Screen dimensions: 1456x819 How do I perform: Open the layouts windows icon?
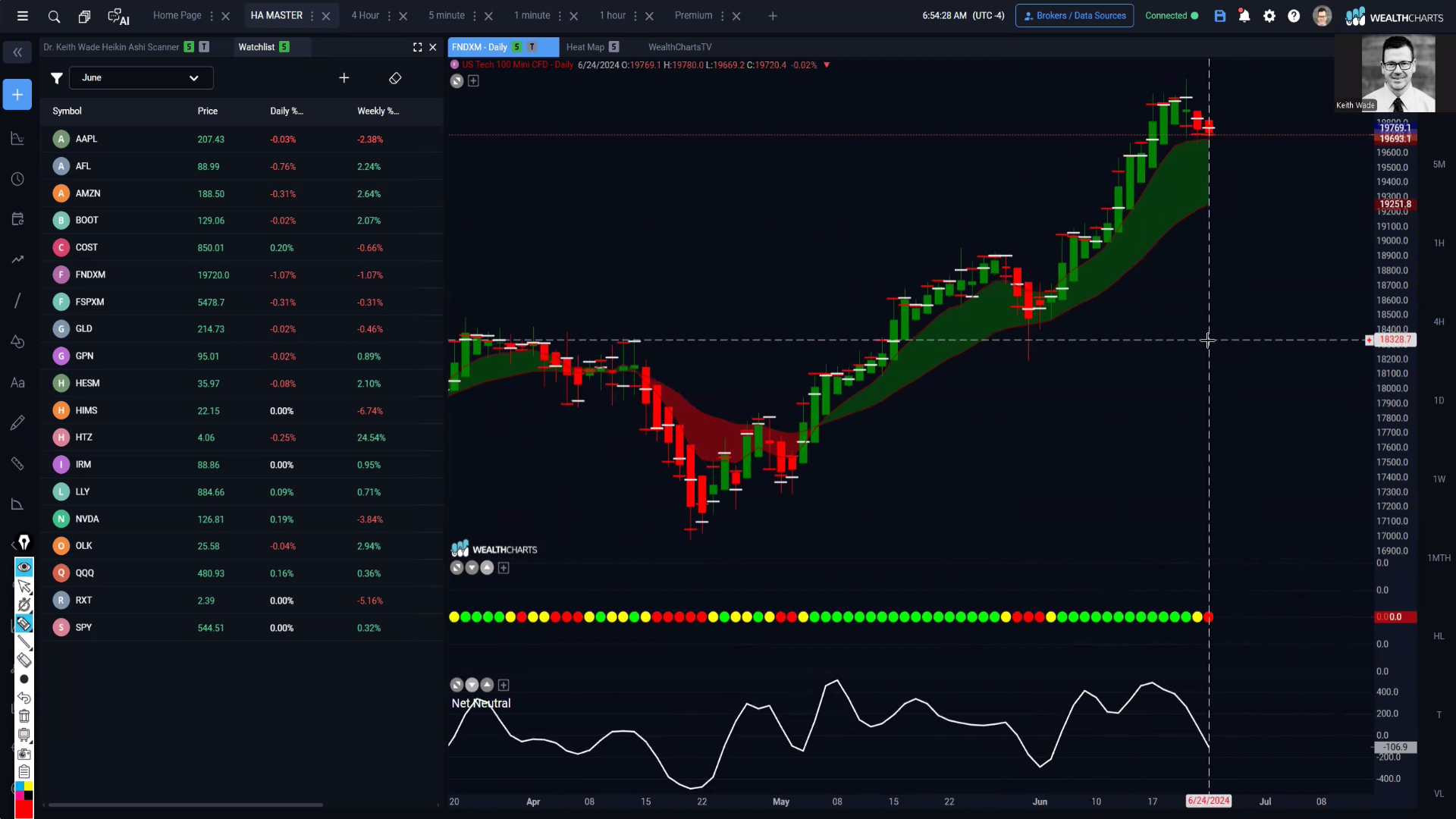pyautogui.click(x=84, y=16)
